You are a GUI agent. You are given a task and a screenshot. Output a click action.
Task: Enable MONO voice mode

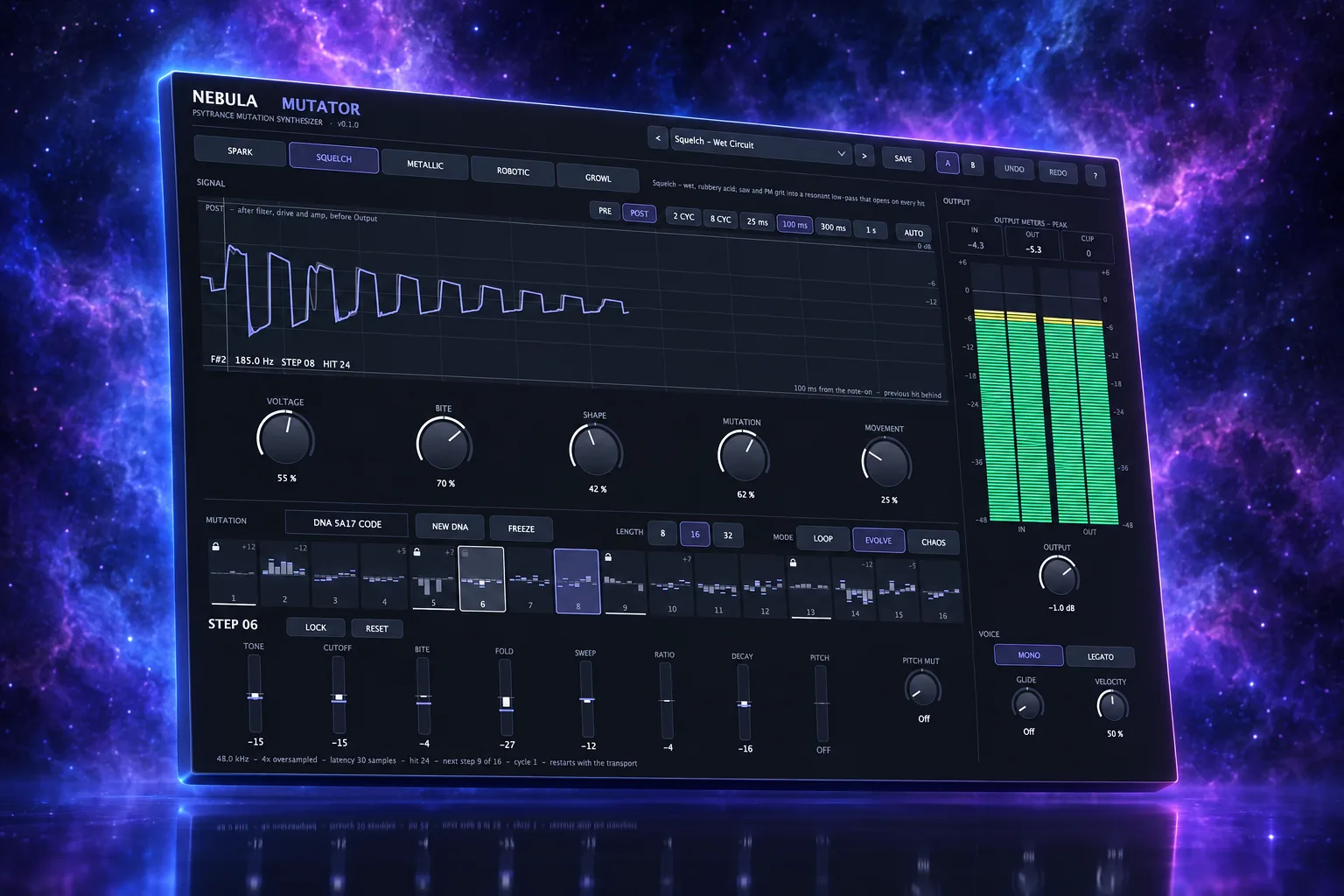[x=1029, y=655]
